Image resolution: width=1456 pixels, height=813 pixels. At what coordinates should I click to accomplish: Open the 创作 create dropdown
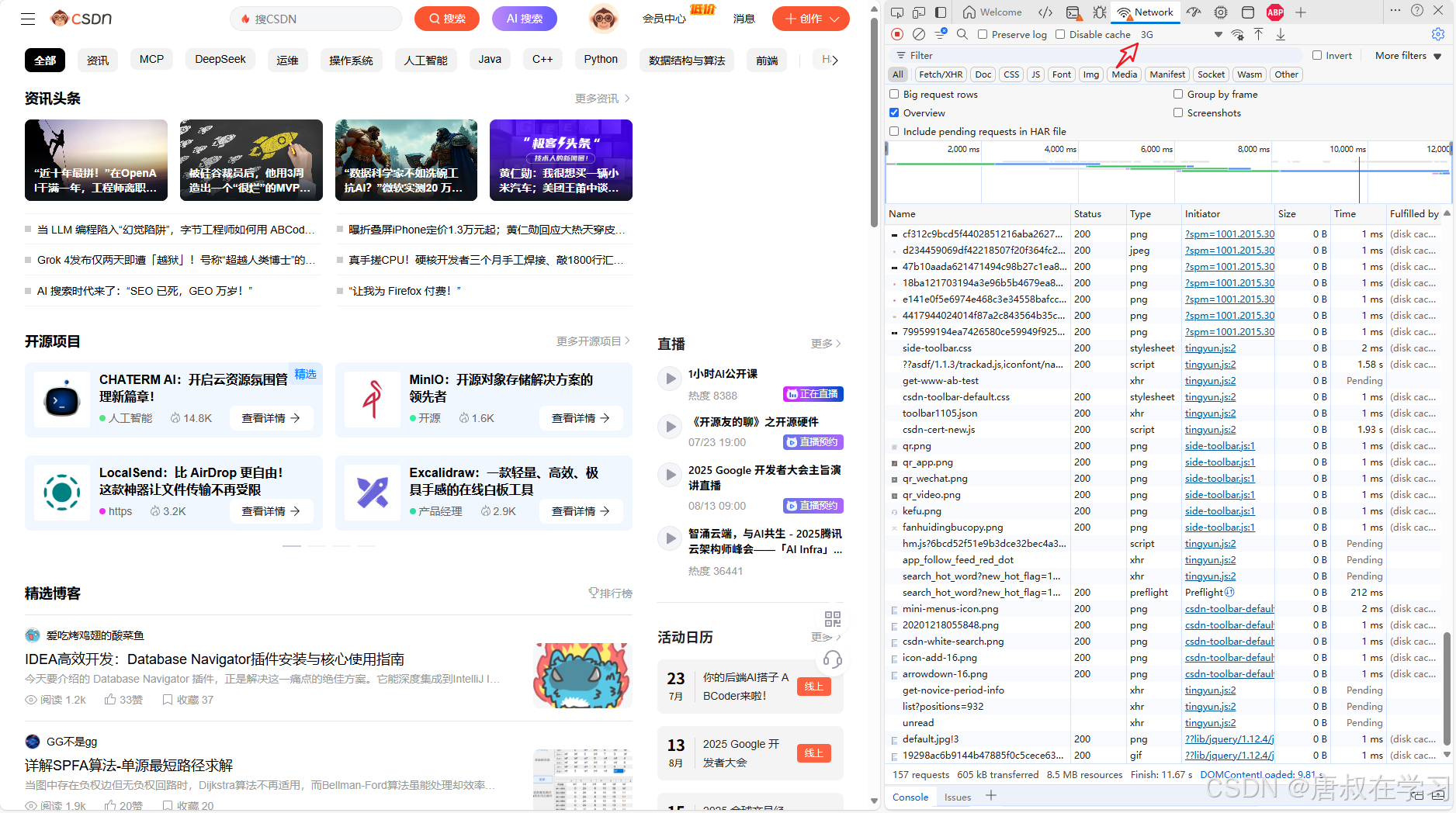tap(811, 19)
